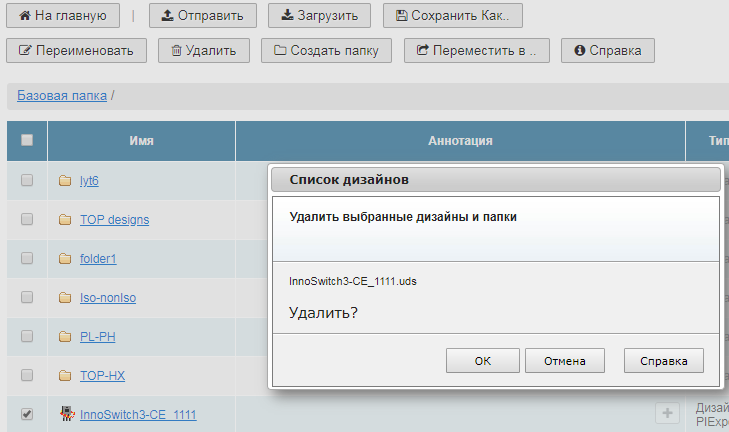Check the box for lyt6 folder
This screenshot has height=432, width=729.
click(27, 180)
